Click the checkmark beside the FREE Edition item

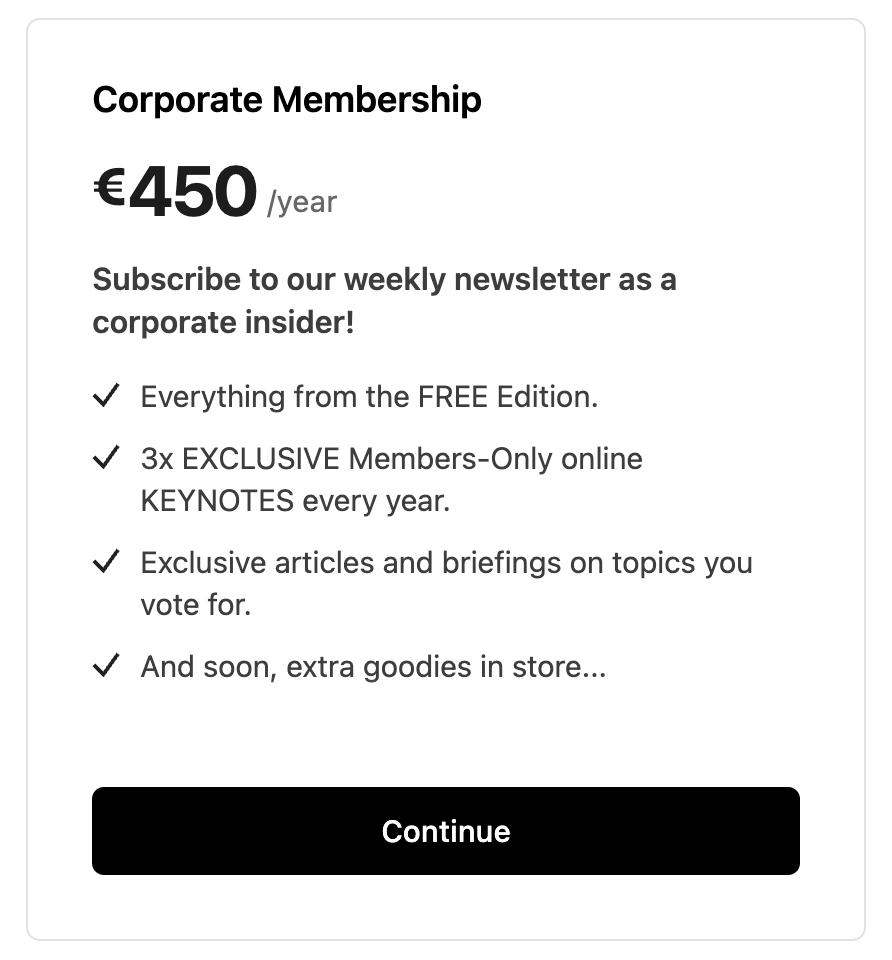[106, 397]
